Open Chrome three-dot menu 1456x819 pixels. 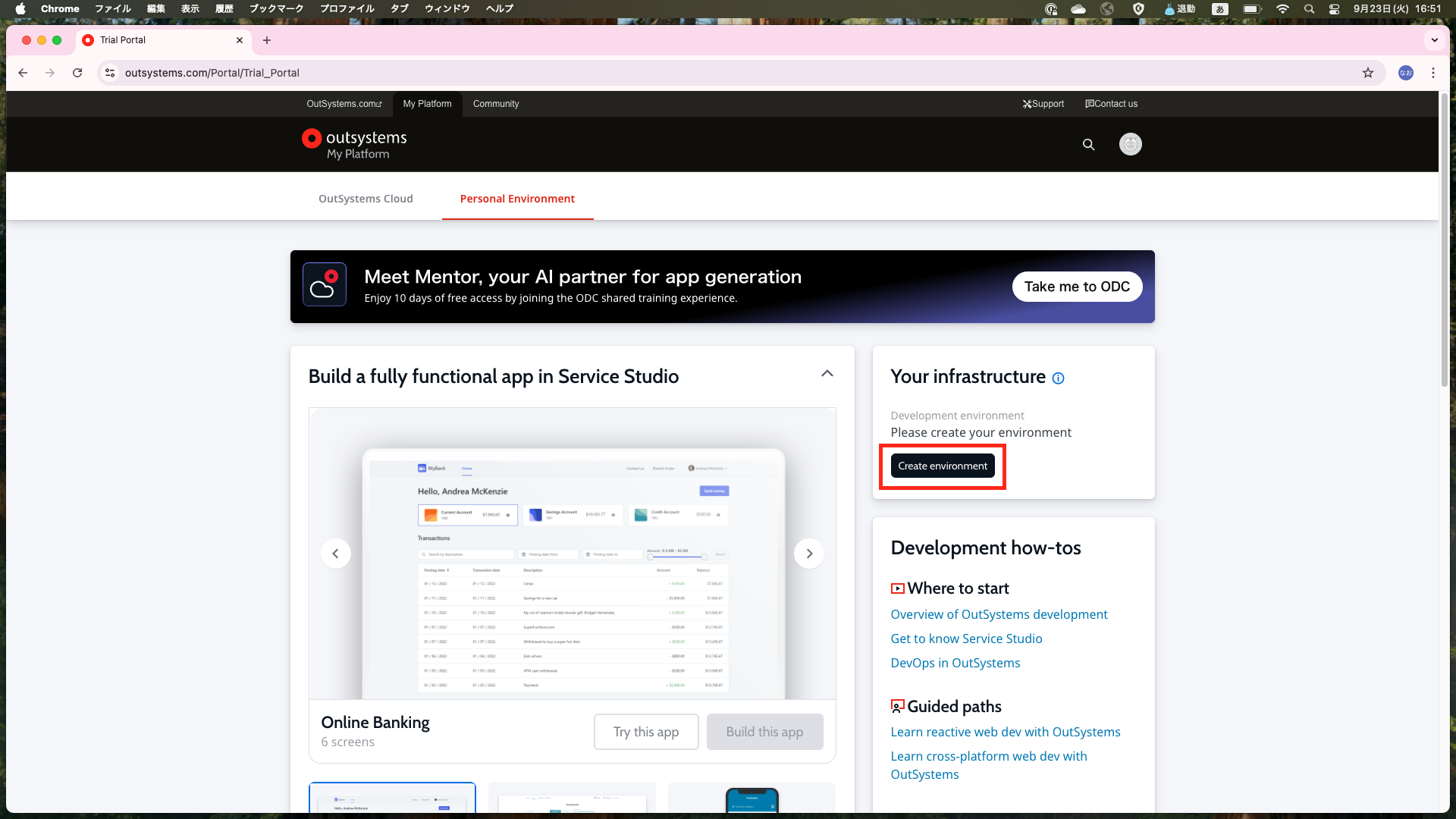(1432, 73)
